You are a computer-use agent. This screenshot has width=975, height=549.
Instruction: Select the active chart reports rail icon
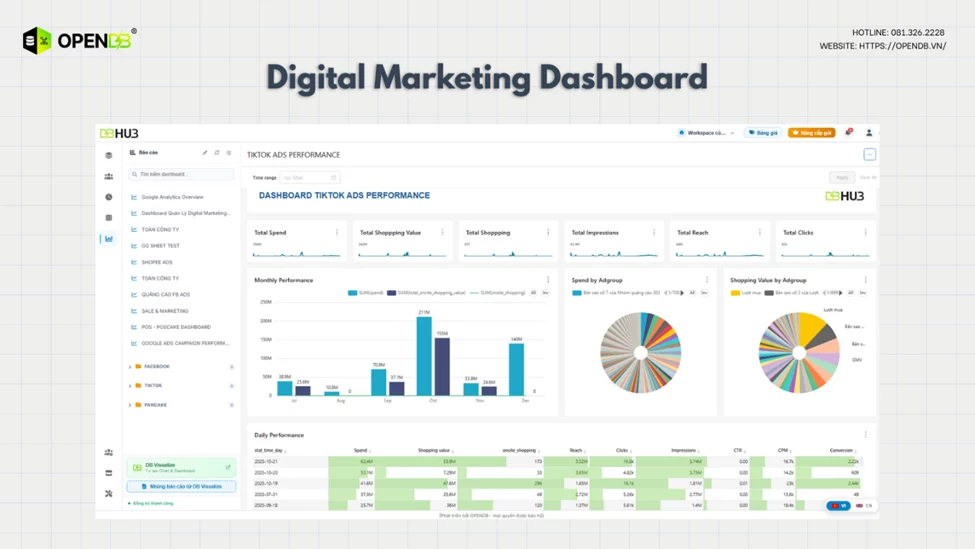tap(109, 239)
